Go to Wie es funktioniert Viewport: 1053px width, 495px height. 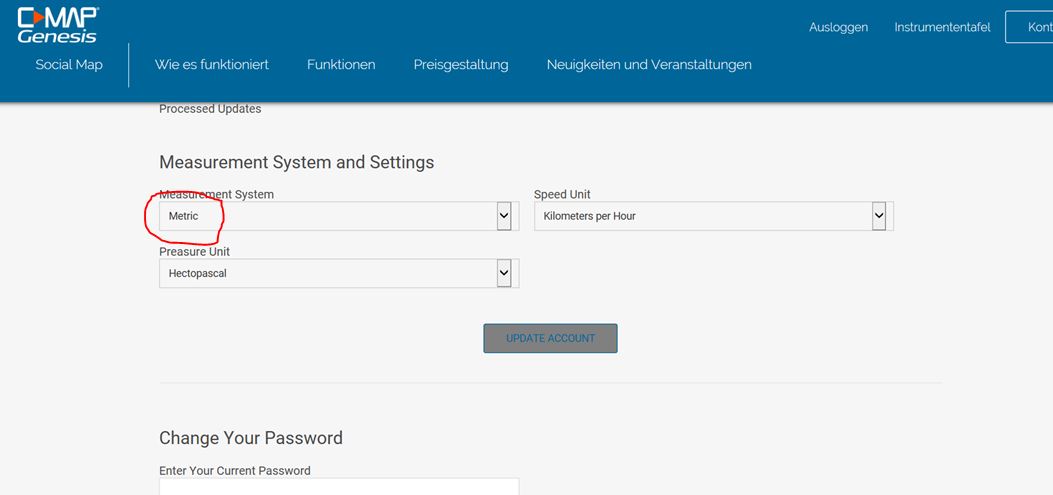tap(212, 65)
